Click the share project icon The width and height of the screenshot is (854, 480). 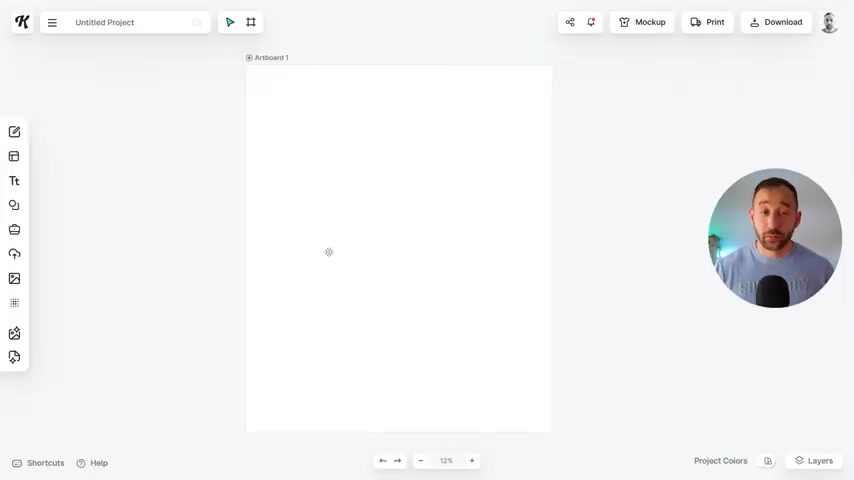click(570, 22)
